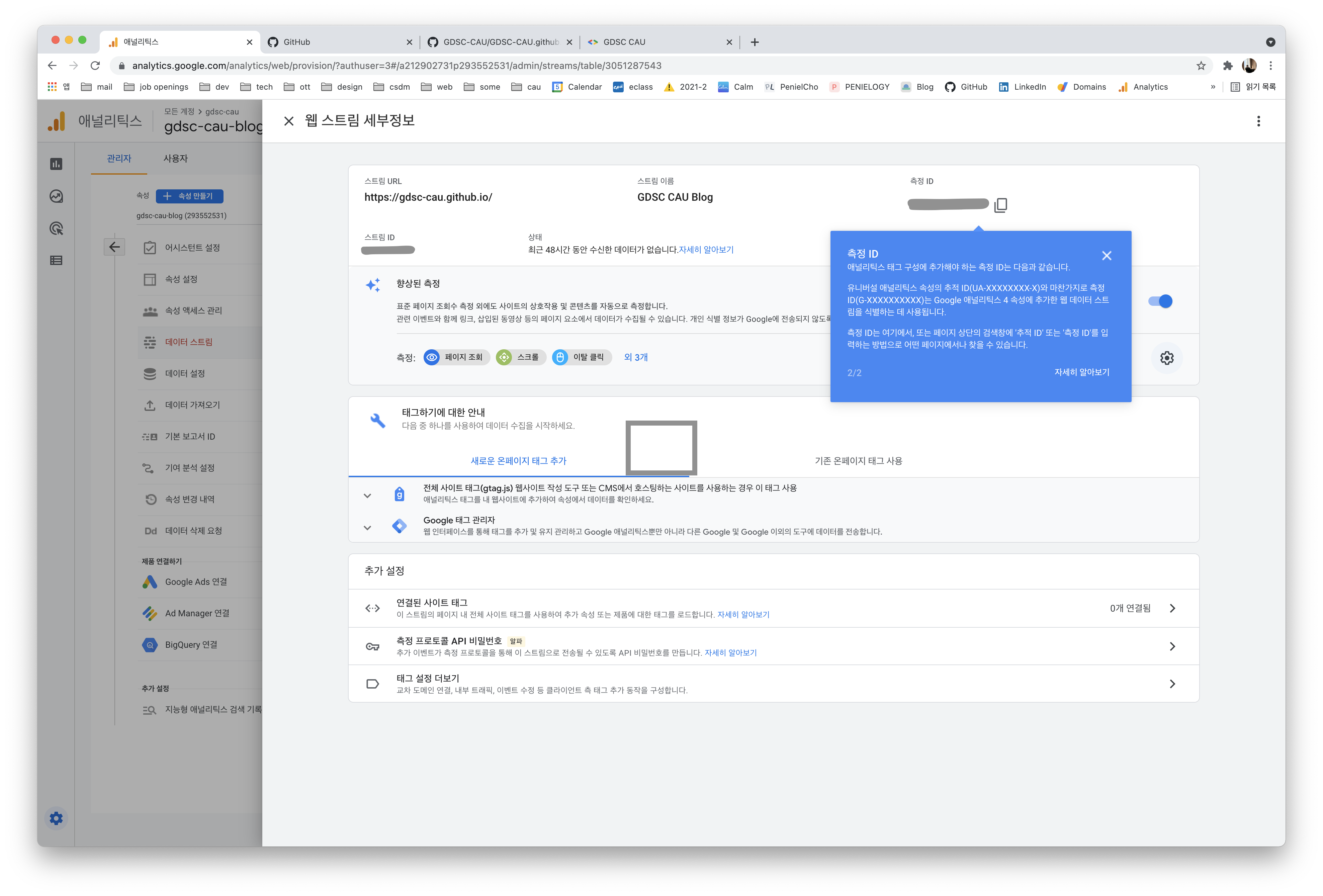Dismiss the measurement ID blue tooltip
The image size is (1323, 896).
[x=1106, y=256]
